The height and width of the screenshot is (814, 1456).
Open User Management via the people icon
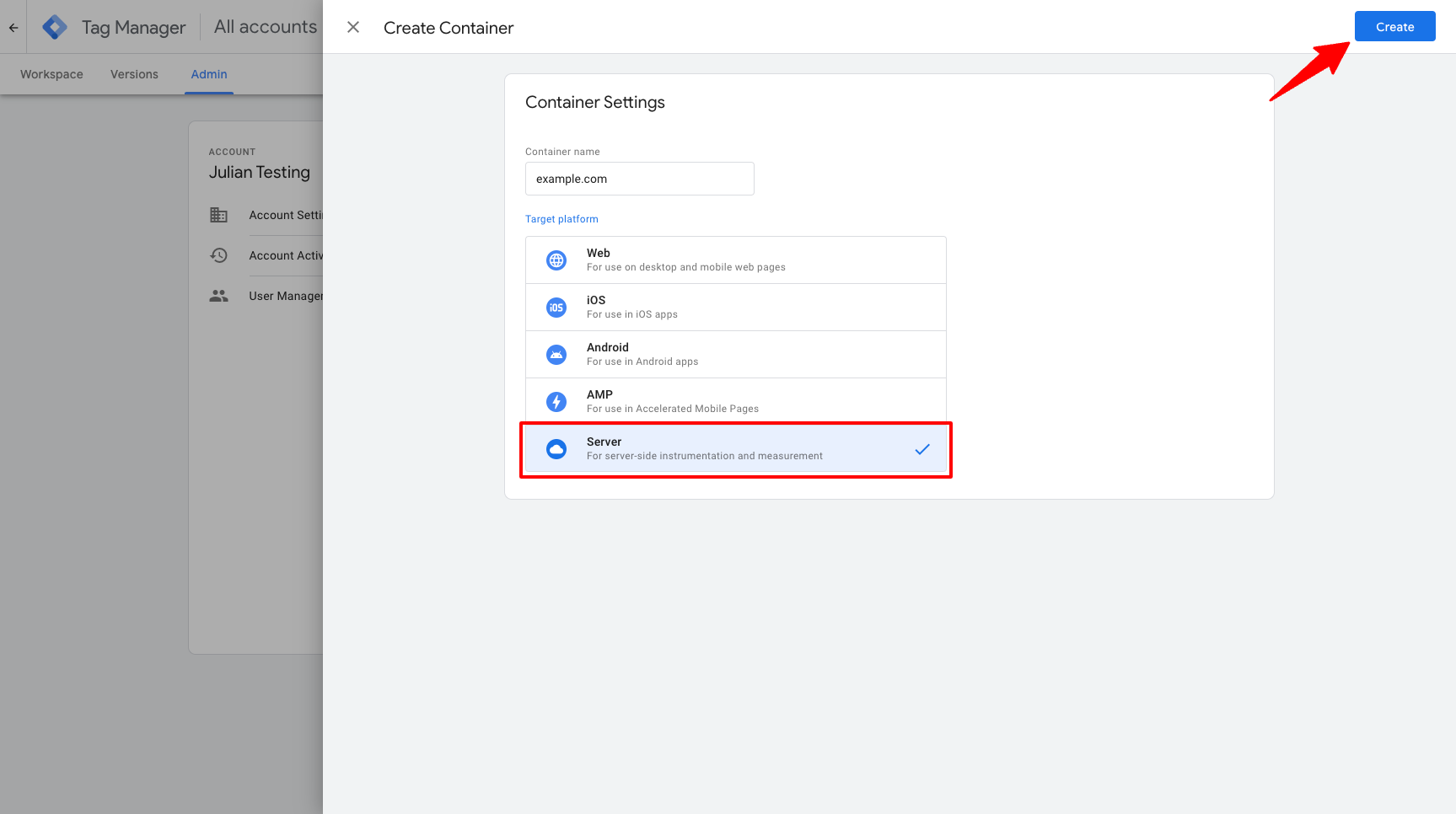click(218, 296)
